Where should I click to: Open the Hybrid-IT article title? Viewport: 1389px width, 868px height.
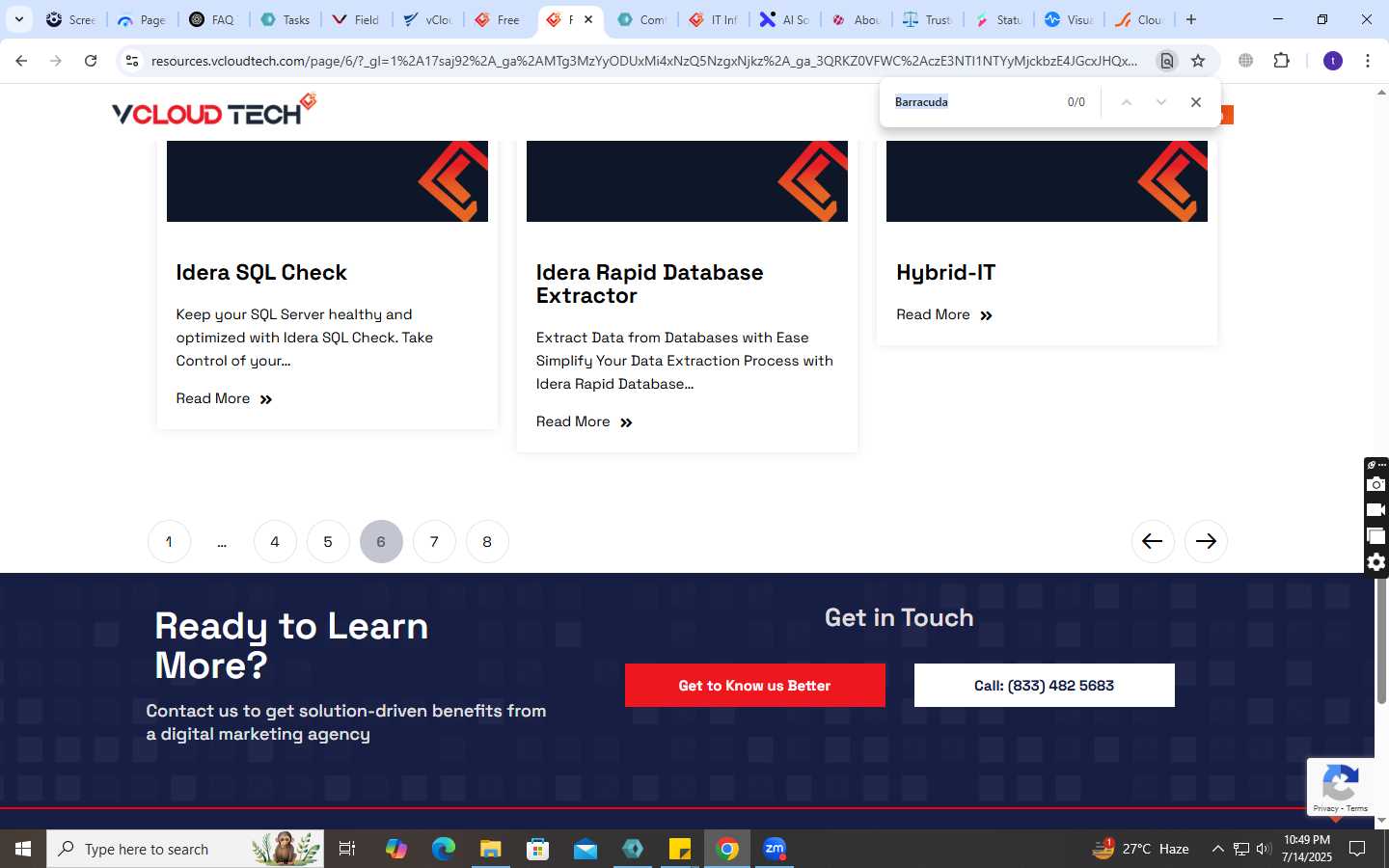[x=945, y=273]
